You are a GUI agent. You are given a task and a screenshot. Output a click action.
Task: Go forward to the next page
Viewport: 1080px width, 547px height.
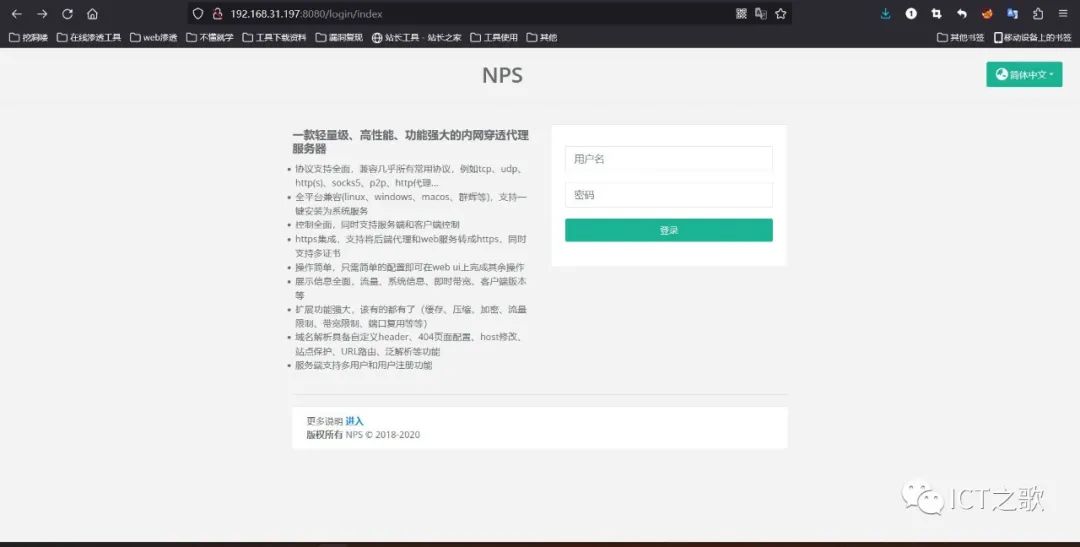[42, 14]
